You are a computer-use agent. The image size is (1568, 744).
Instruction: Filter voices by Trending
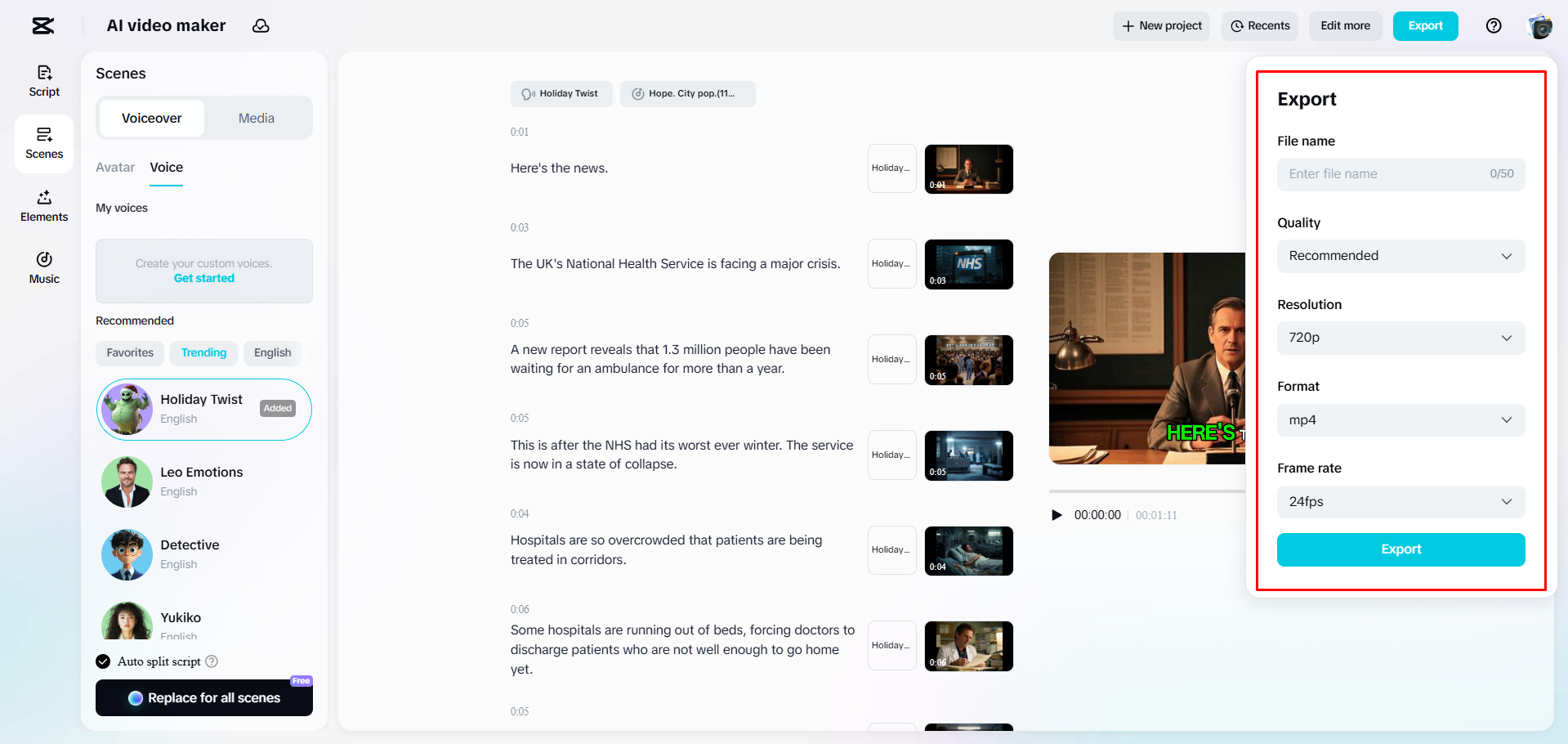tap(203, 353)
